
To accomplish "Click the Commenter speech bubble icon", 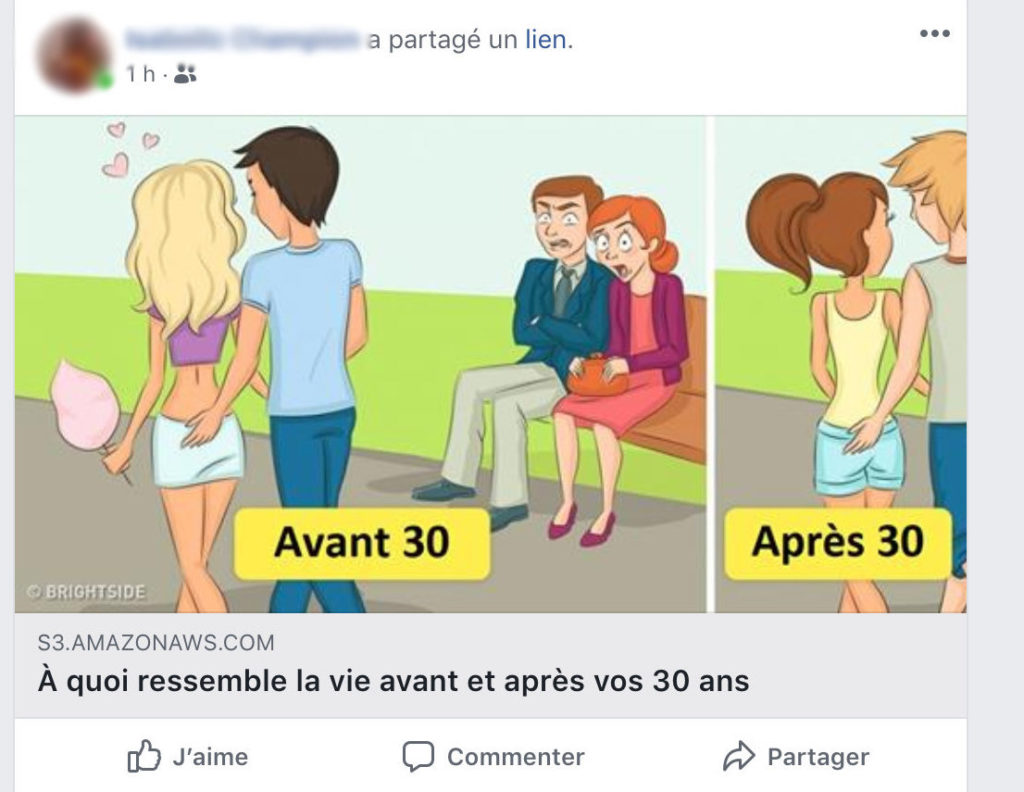I will [x=418, y=757].
